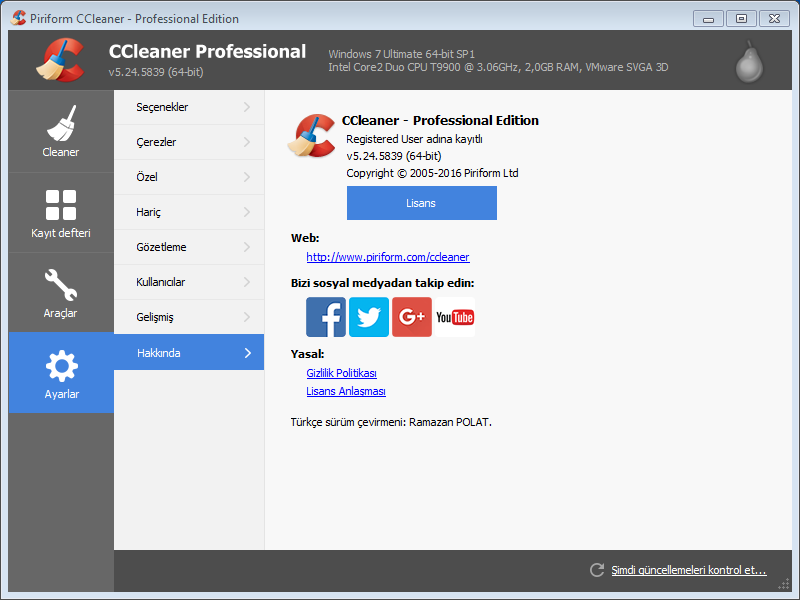Maximize the CCleaner window
800x600 pixels.
(741, 19)
